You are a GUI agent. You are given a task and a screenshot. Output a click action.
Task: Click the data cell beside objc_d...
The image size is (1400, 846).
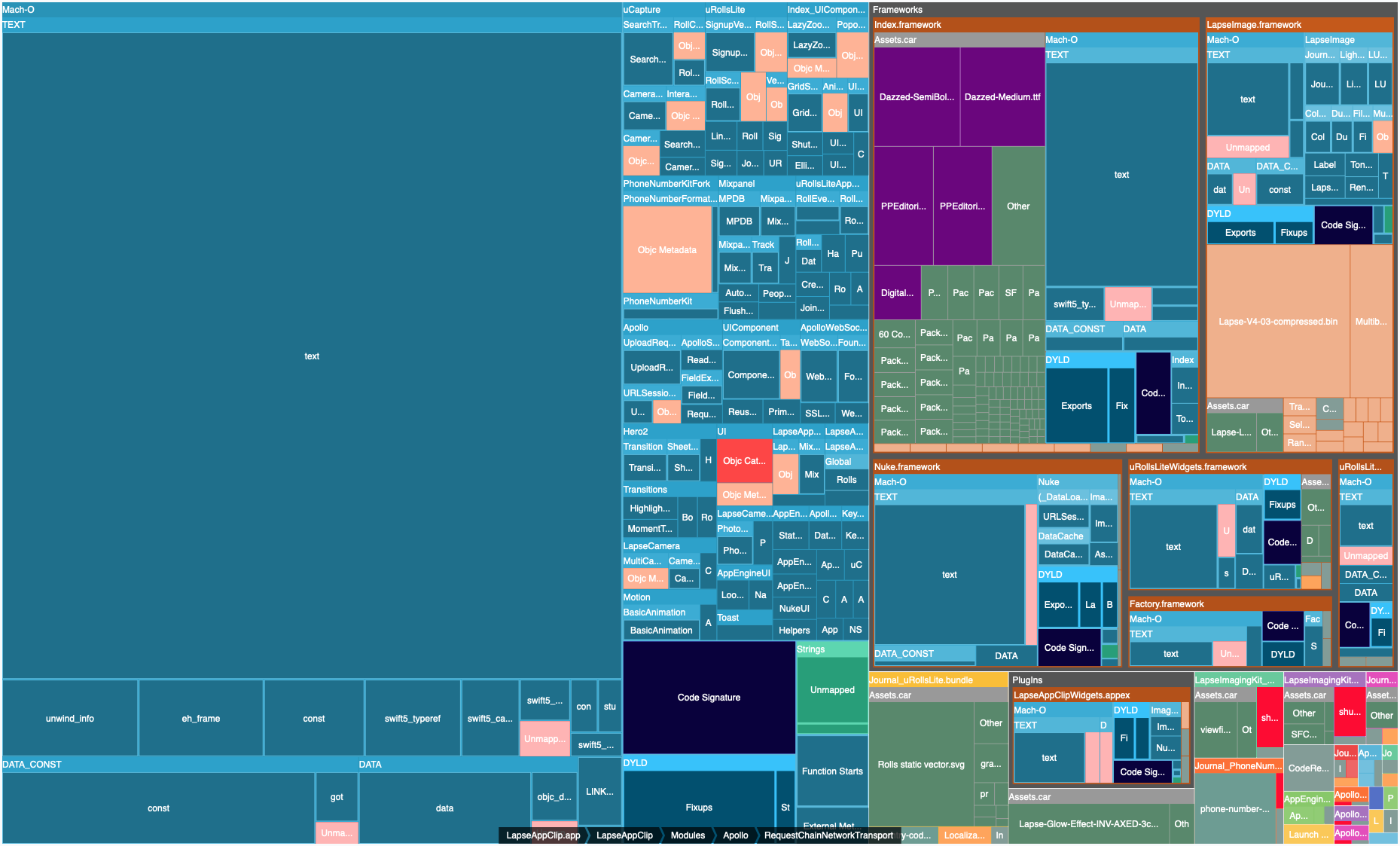tap(444, 808)
